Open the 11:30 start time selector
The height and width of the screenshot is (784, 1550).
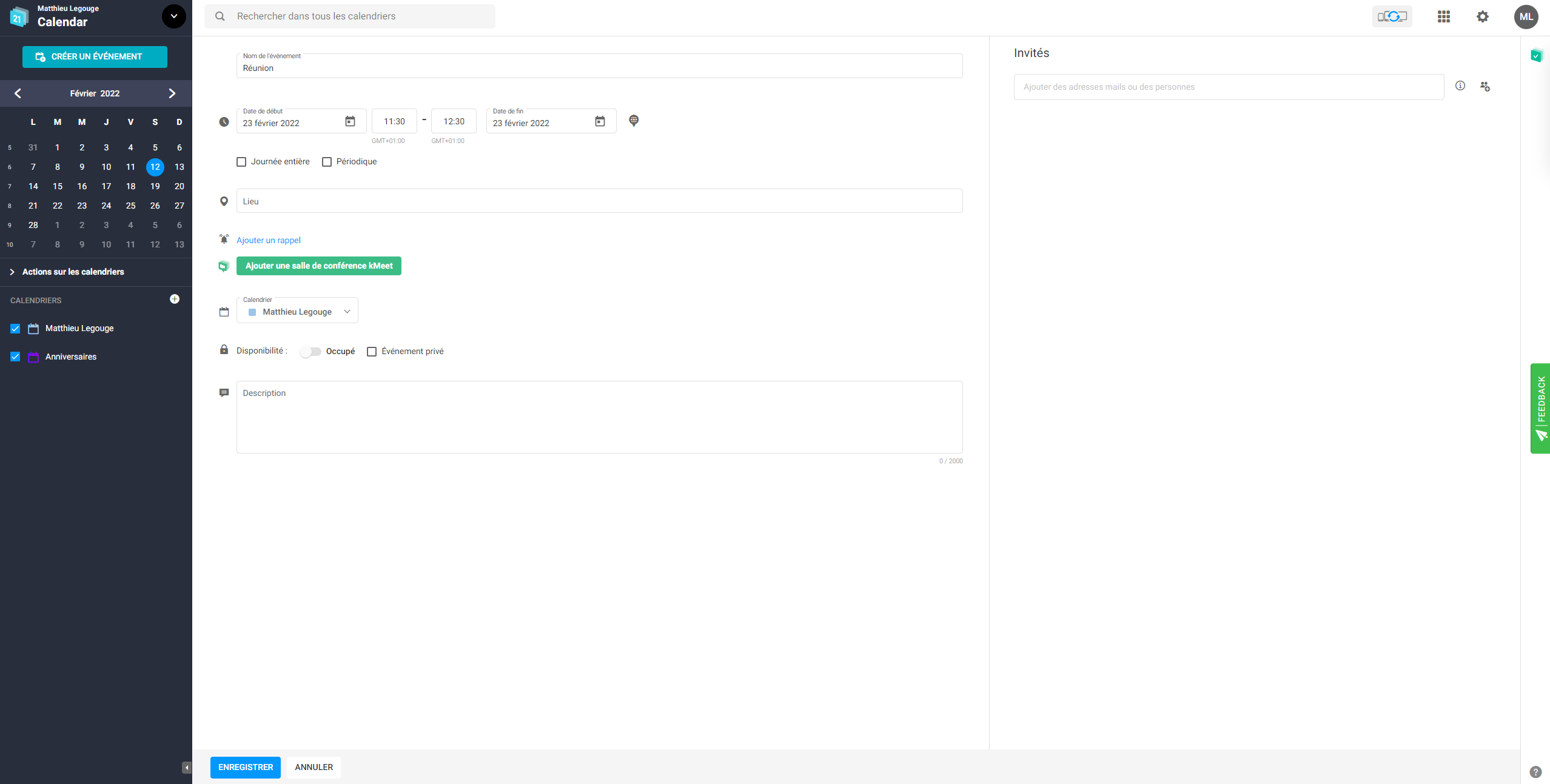coord(394,121)
